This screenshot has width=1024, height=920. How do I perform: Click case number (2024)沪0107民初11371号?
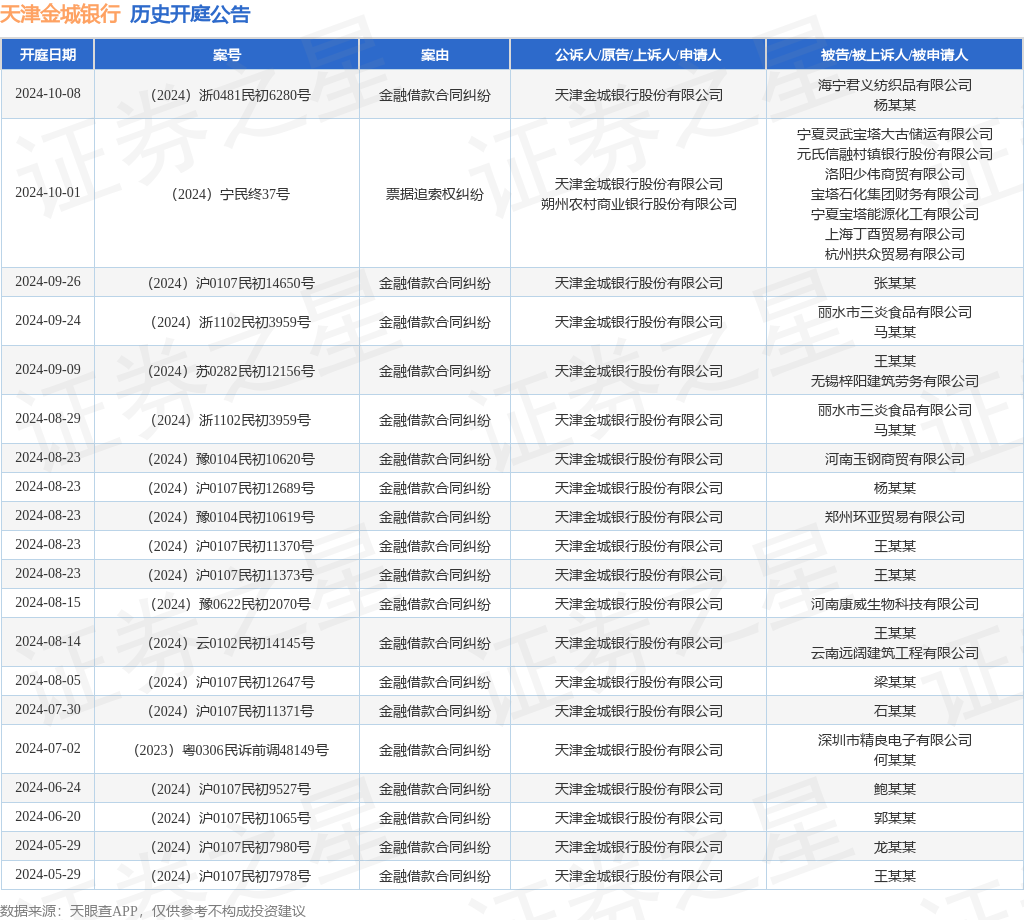pyautogui.click(x=231, y=712)
